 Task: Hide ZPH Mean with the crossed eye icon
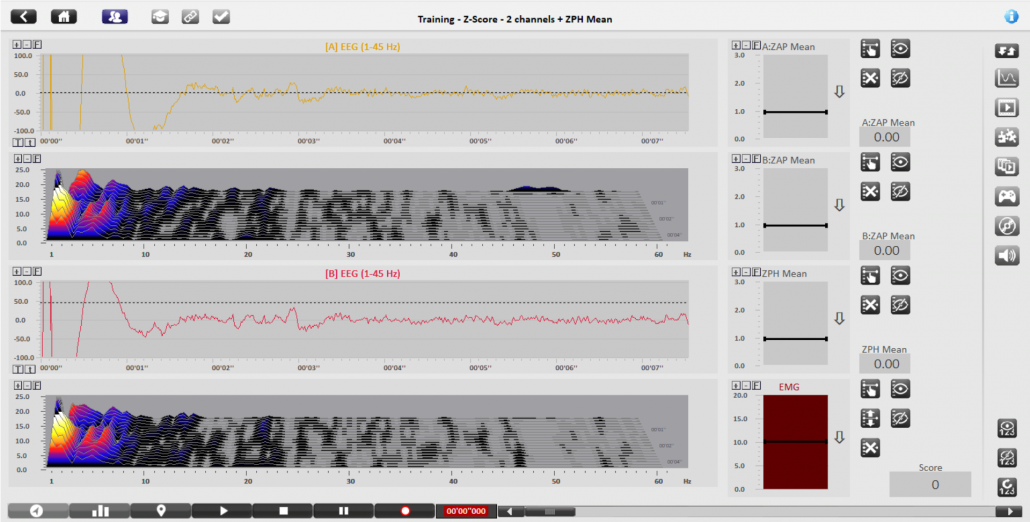pos(901,305)
